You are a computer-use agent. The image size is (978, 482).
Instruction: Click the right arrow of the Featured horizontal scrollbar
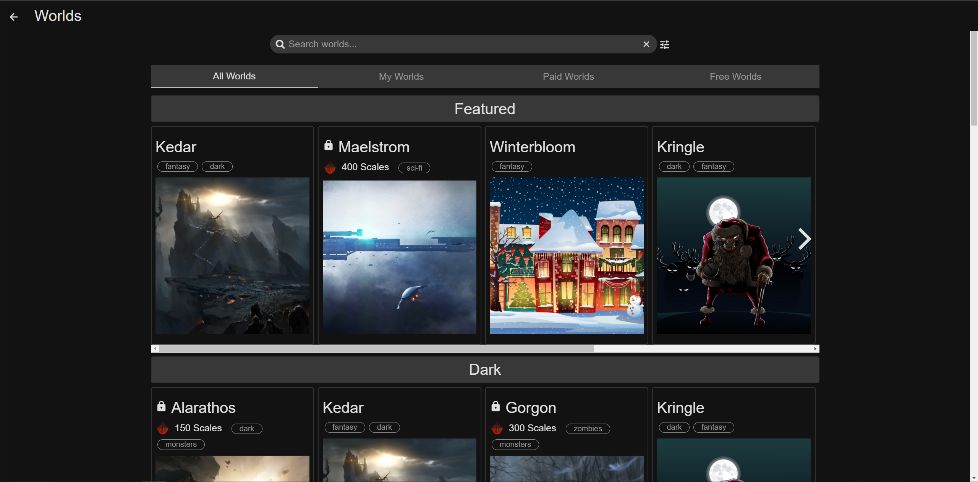click(x=815, y=349)
